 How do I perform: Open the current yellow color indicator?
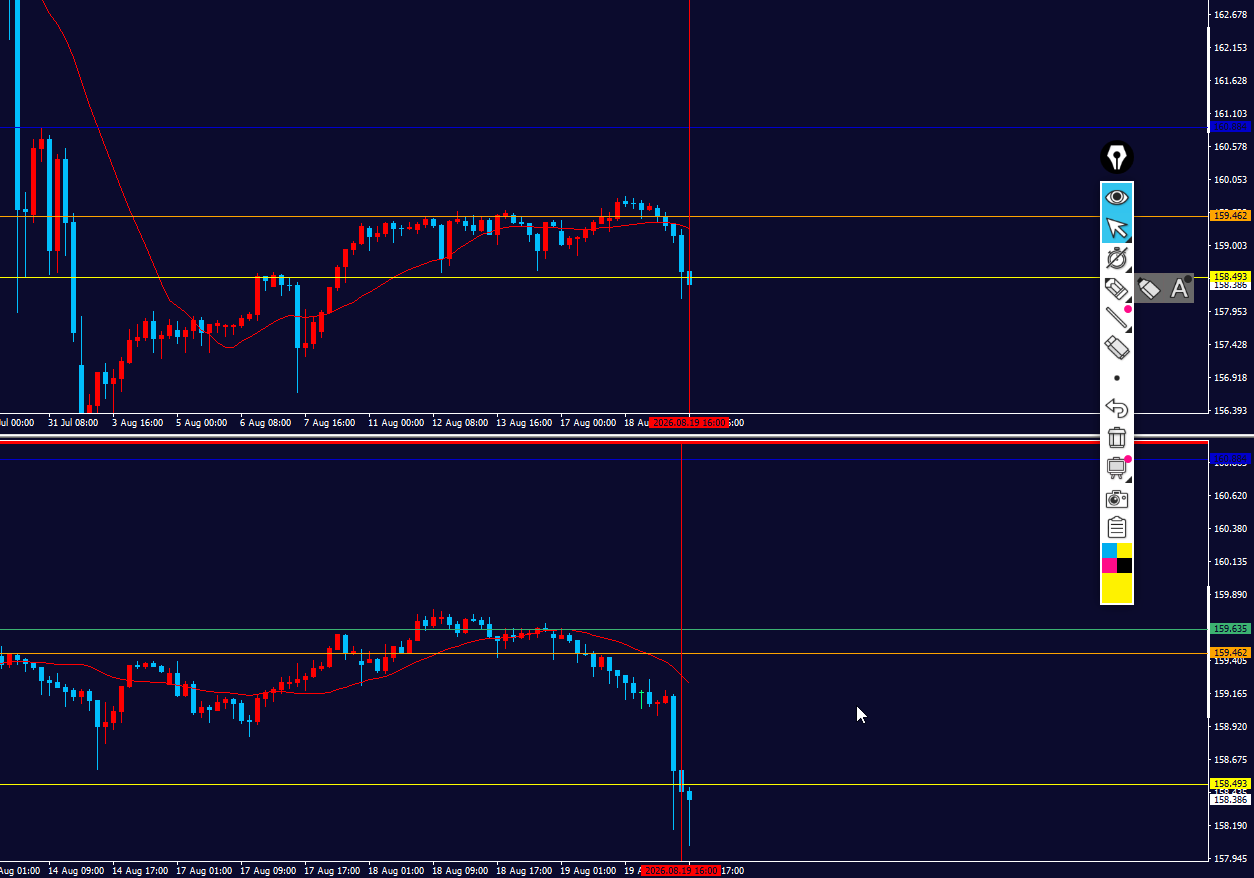click(x=1116, y=589)
